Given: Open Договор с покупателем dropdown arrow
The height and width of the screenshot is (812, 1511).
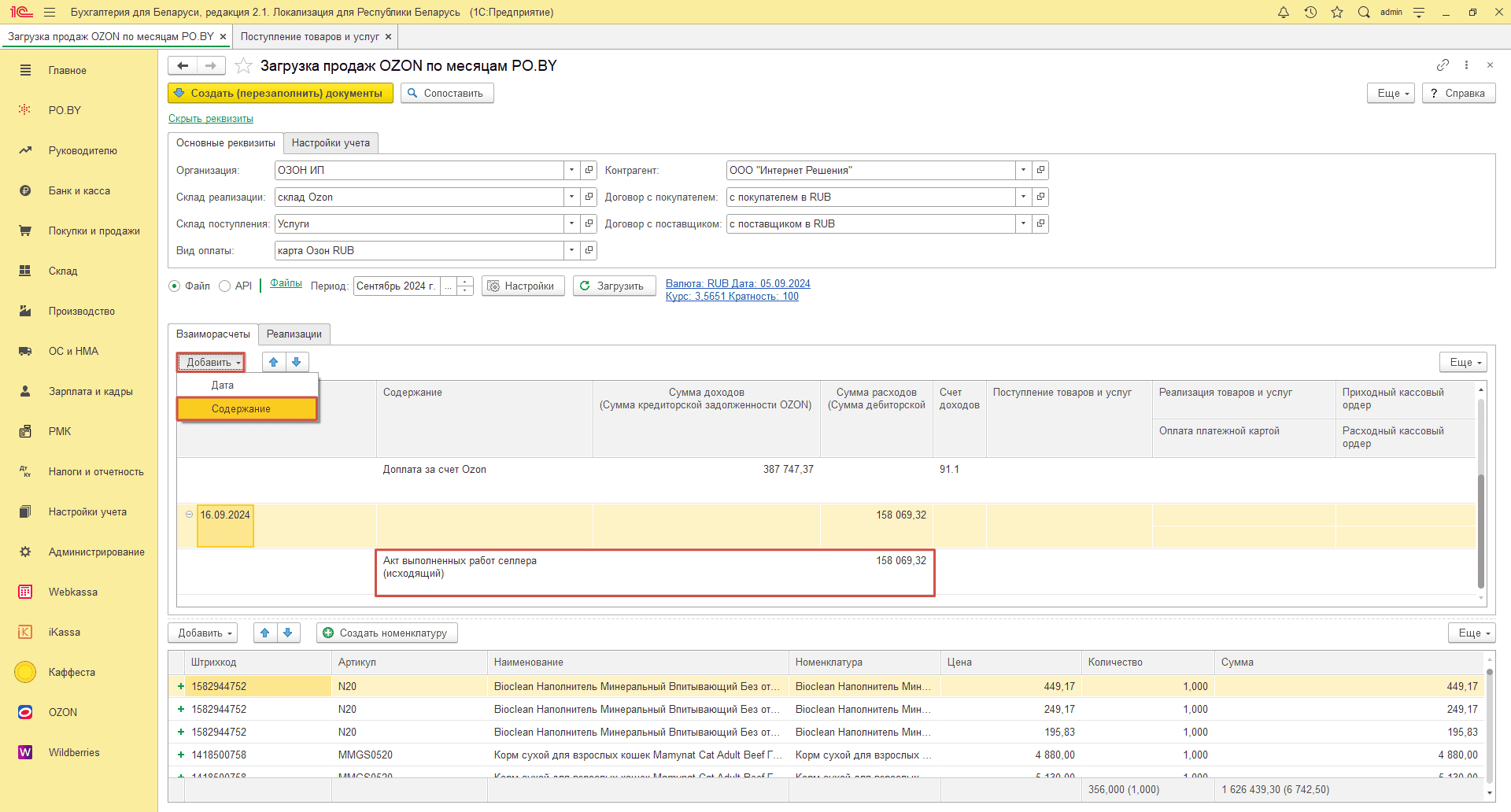Looking at the screenshot, I should (x=1023, y=197).
